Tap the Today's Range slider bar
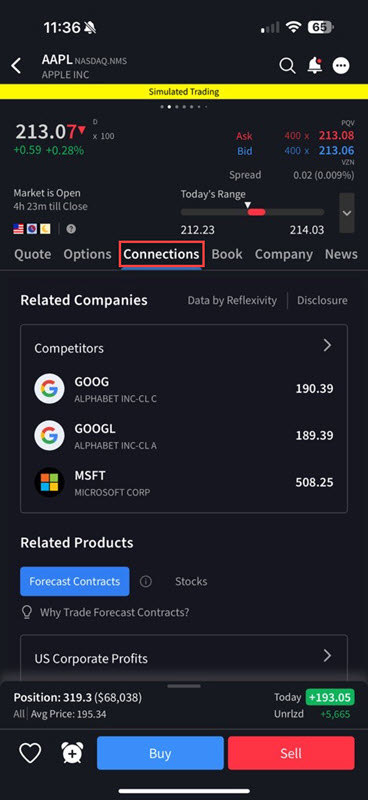 [252, 212]
